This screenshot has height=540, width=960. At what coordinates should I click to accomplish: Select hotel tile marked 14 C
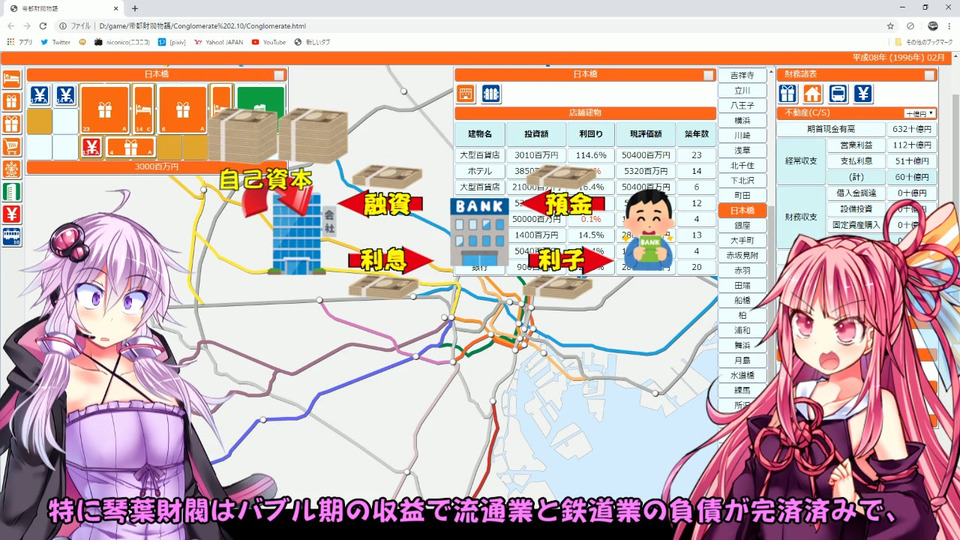pyautogui.click(x=143, y=109)
